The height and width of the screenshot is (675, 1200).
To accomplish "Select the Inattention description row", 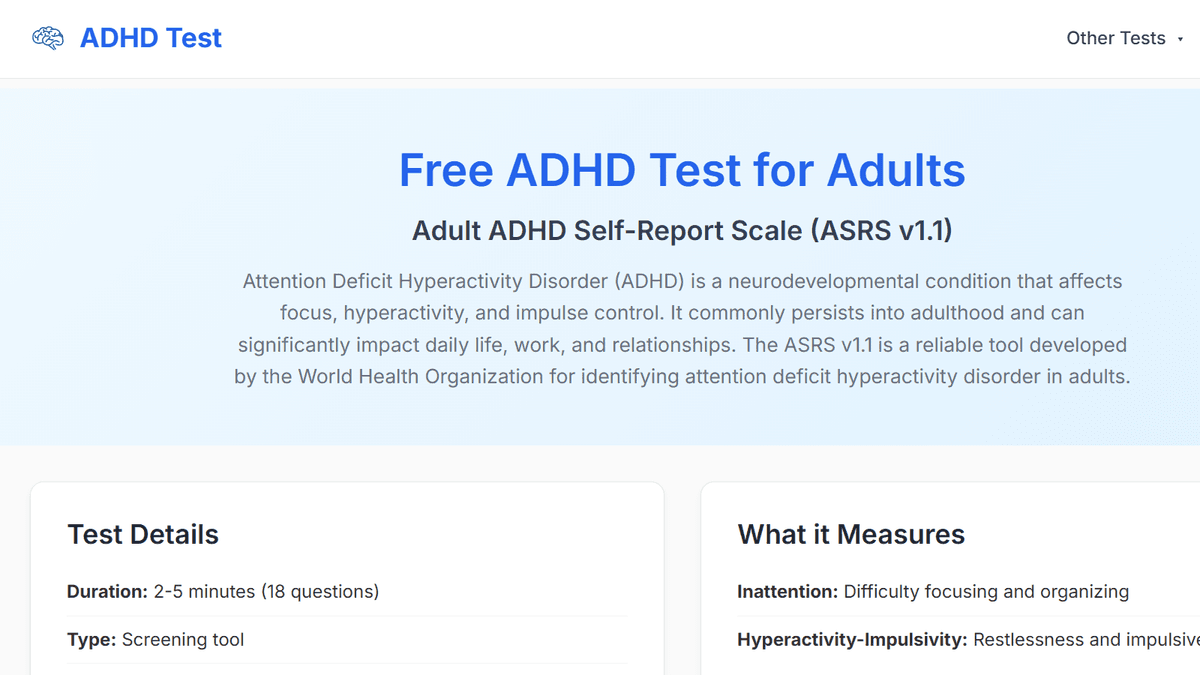I will [x=933, y=592].
